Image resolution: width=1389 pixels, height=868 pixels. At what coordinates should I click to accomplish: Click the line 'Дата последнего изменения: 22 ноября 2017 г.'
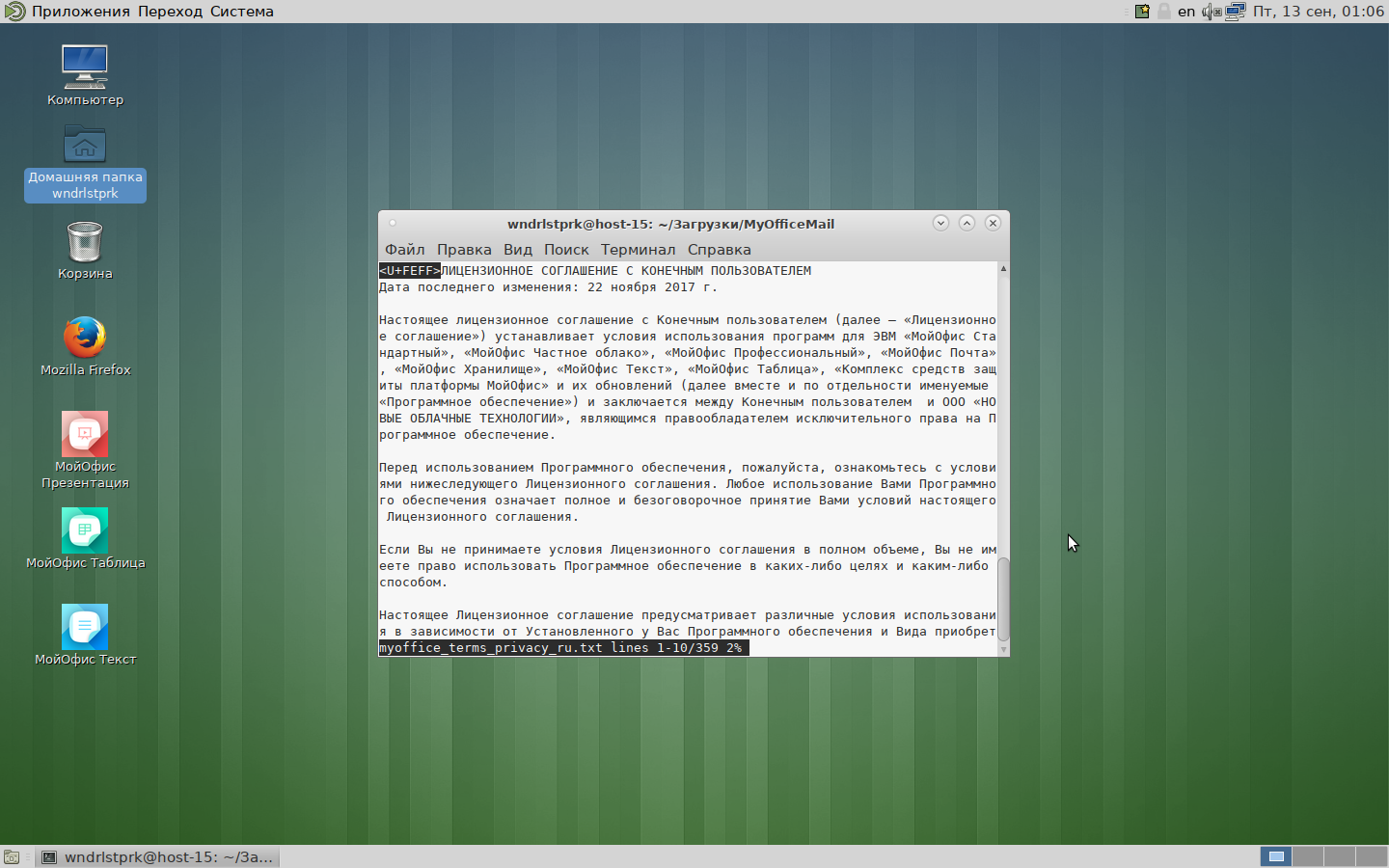548,287
